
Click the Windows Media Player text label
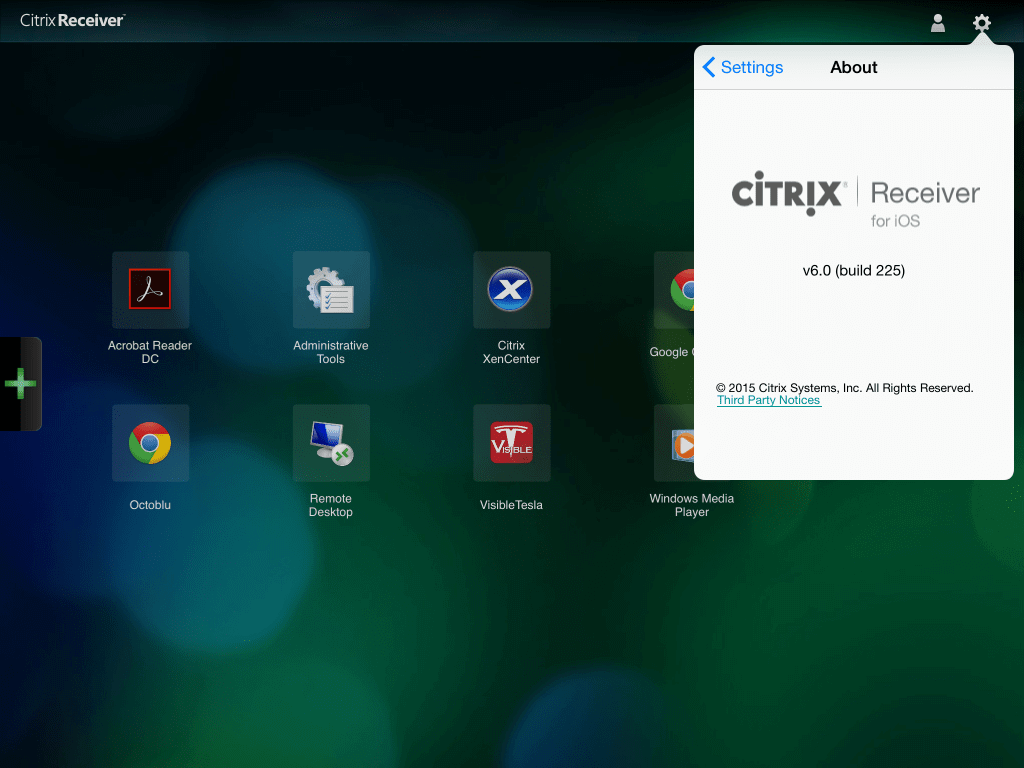(x=691, y=505)
